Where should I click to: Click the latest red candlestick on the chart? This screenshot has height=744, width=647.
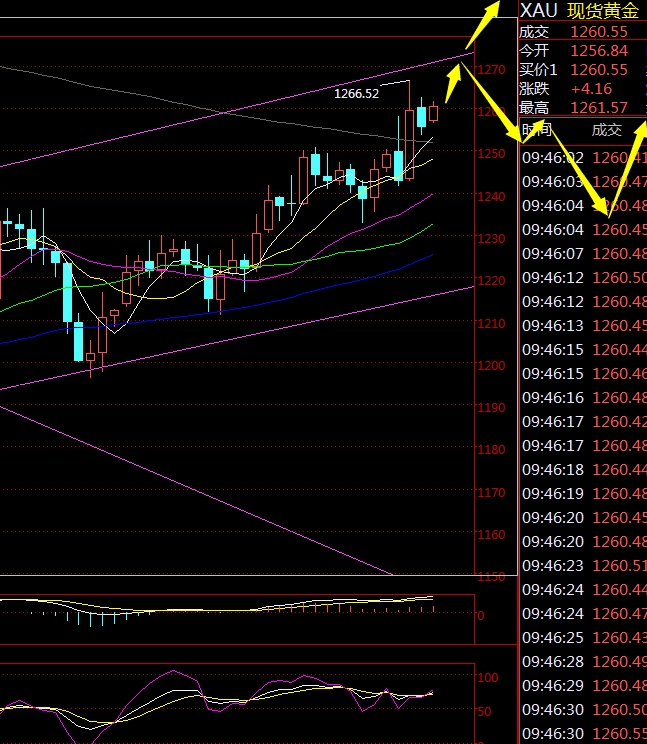434,113
